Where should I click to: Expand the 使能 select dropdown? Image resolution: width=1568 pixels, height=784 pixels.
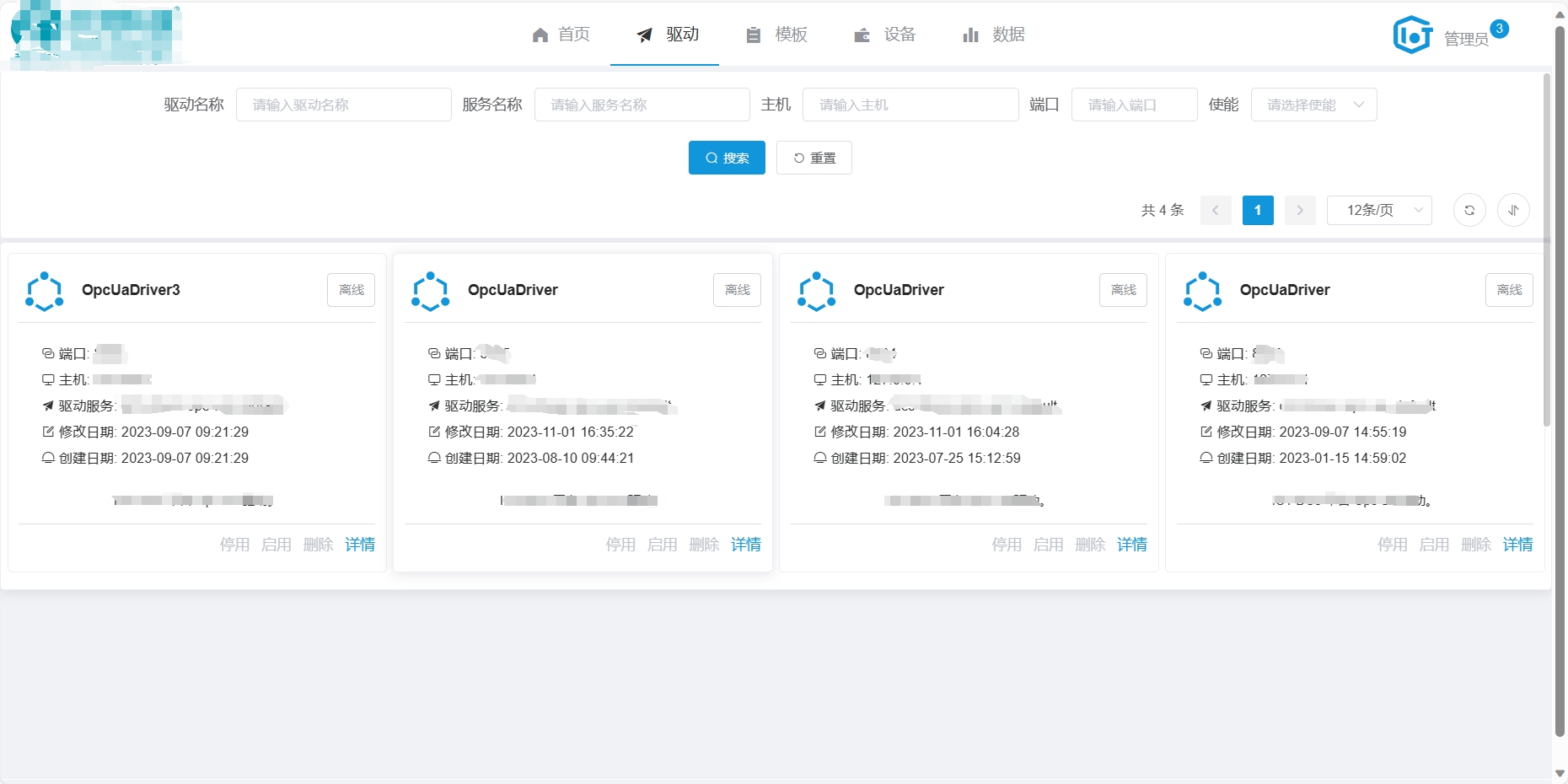[1314, 105]
